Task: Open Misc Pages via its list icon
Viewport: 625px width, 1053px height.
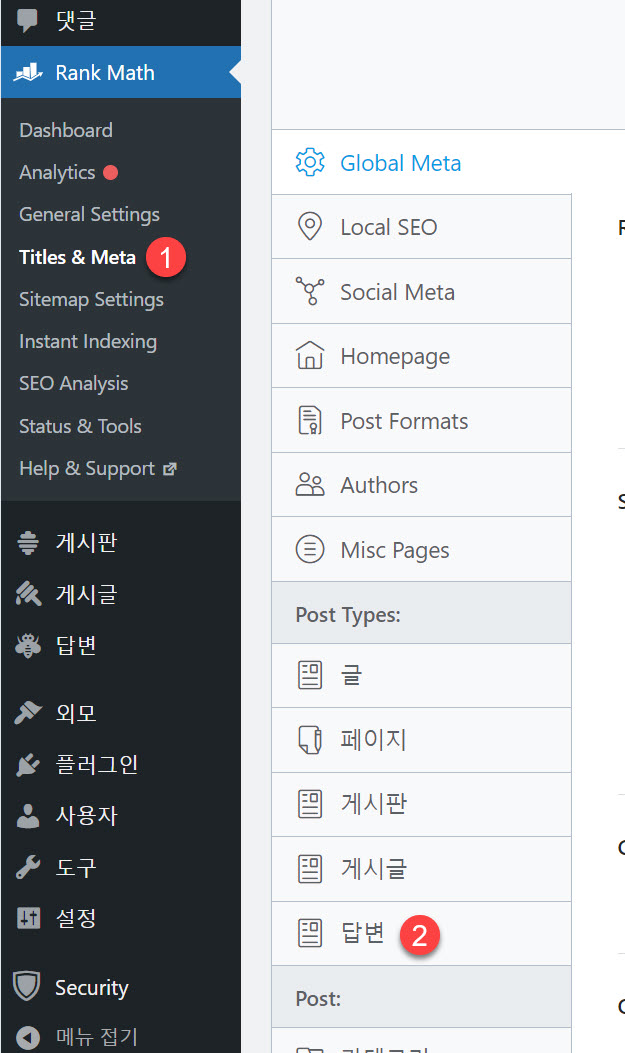Action: coord(312,548)
